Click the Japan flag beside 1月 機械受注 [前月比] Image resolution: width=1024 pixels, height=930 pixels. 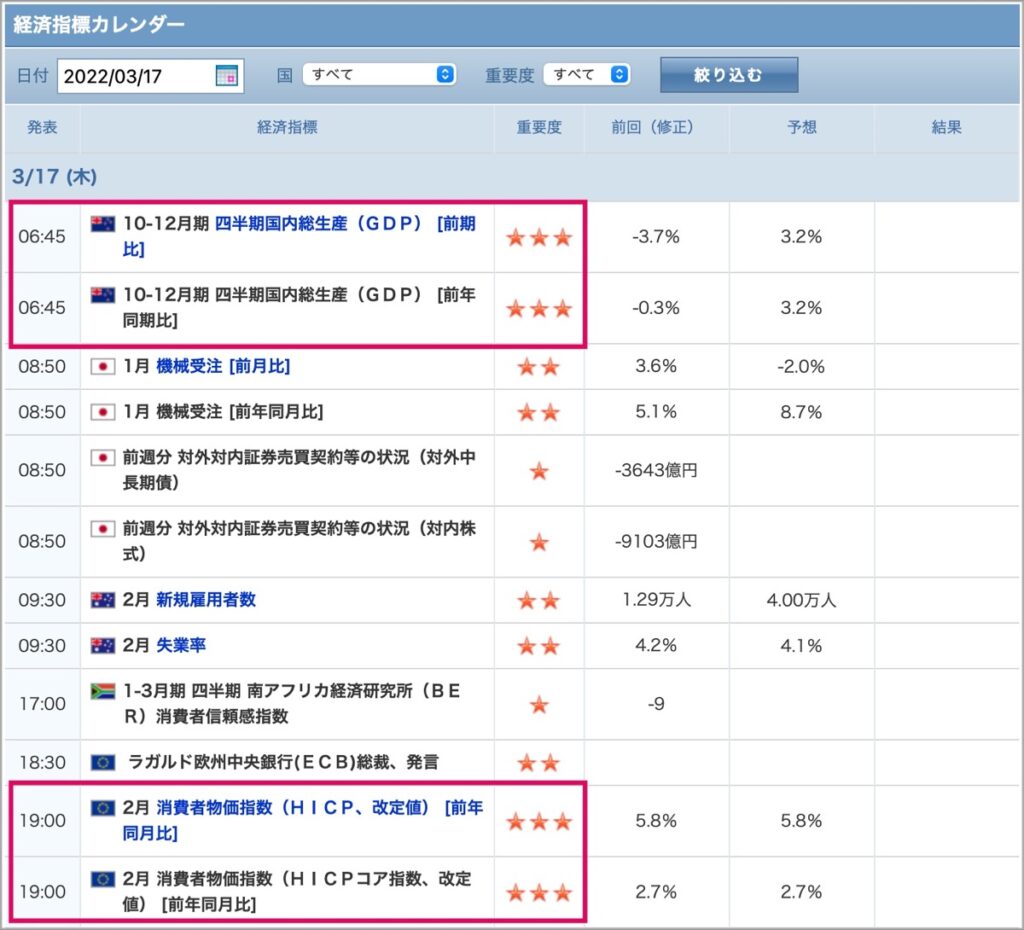click(x=103, y=366)
